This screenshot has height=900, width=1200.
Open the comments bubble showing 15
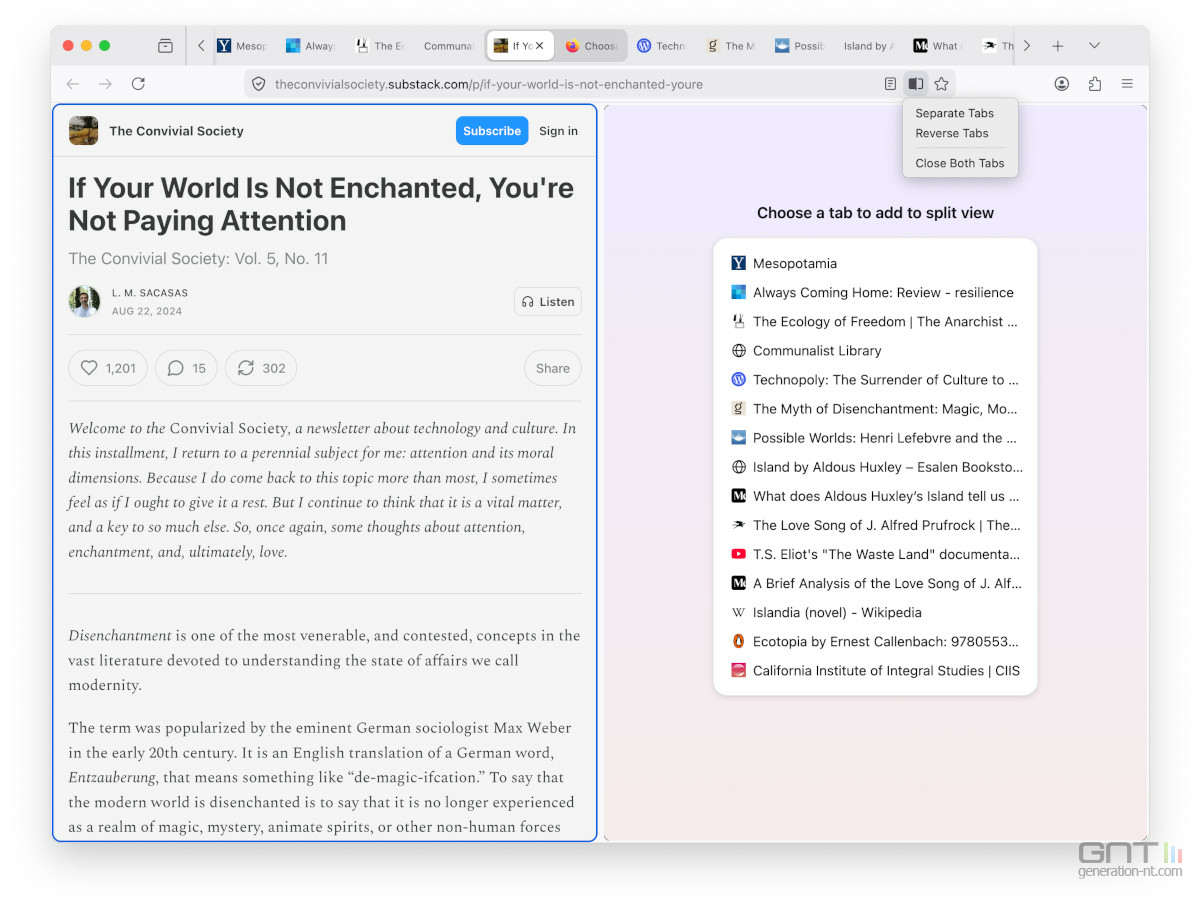[186, 368]
